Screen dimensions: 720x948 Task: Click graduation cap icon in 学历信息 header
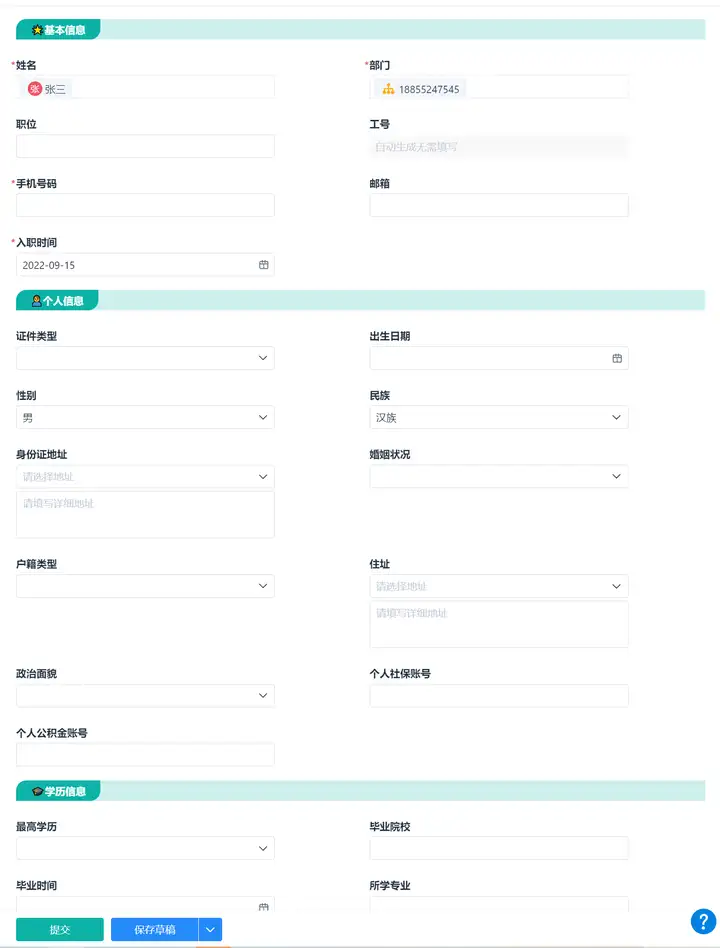tap(37, 791)
